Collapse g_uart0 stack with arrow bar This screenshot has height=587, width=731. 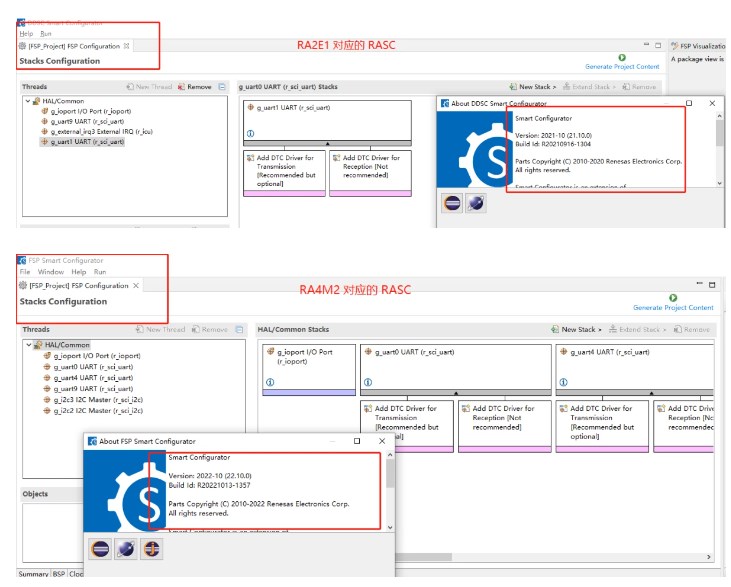pyautogui.click(x=455, y=393)
